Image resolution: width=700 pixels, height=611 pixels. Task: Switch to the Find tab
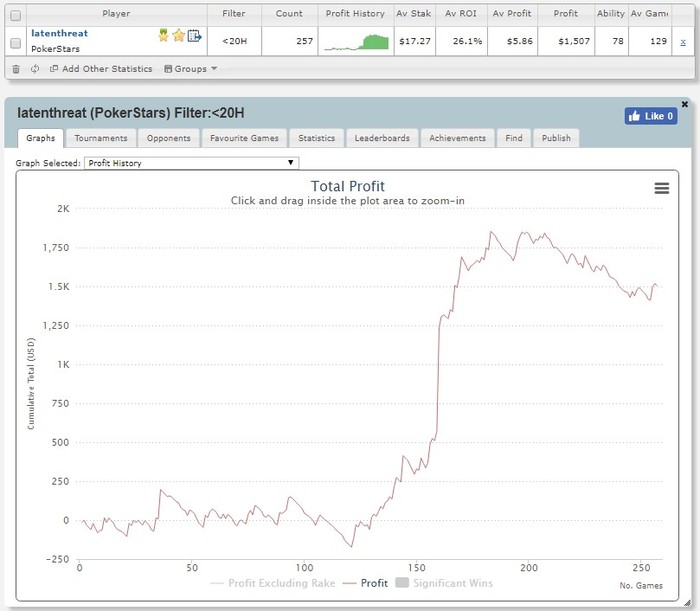pos(514,138)
